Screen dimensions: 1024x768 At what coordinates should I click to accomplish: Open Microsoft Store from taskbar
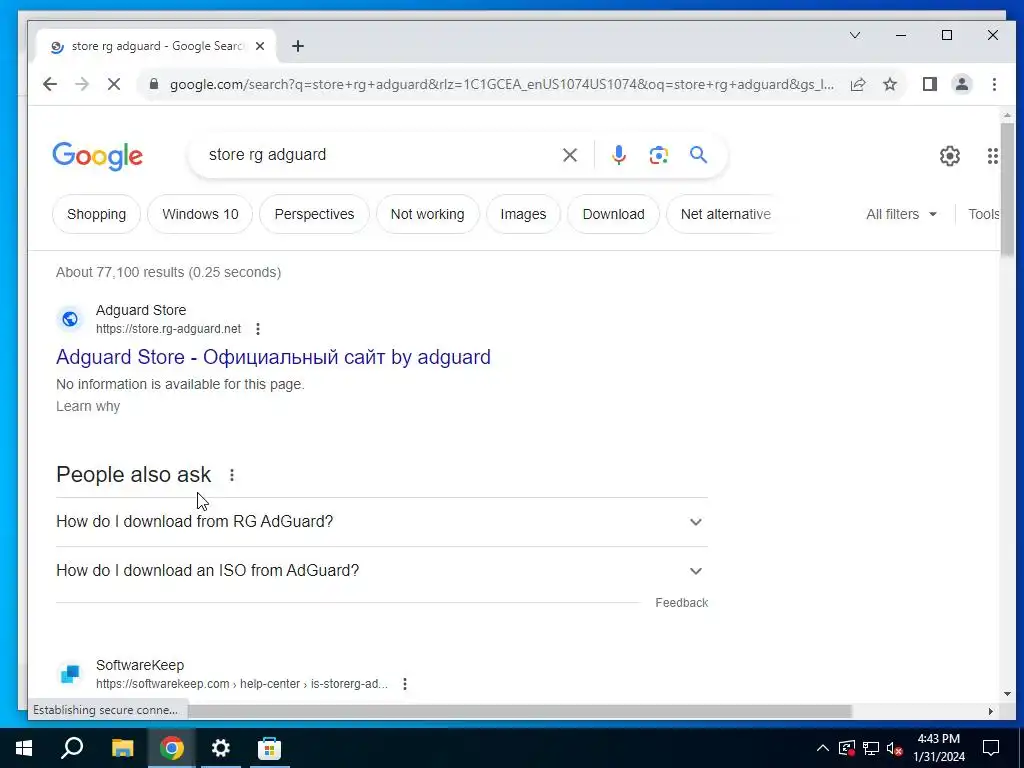[269, 748]
